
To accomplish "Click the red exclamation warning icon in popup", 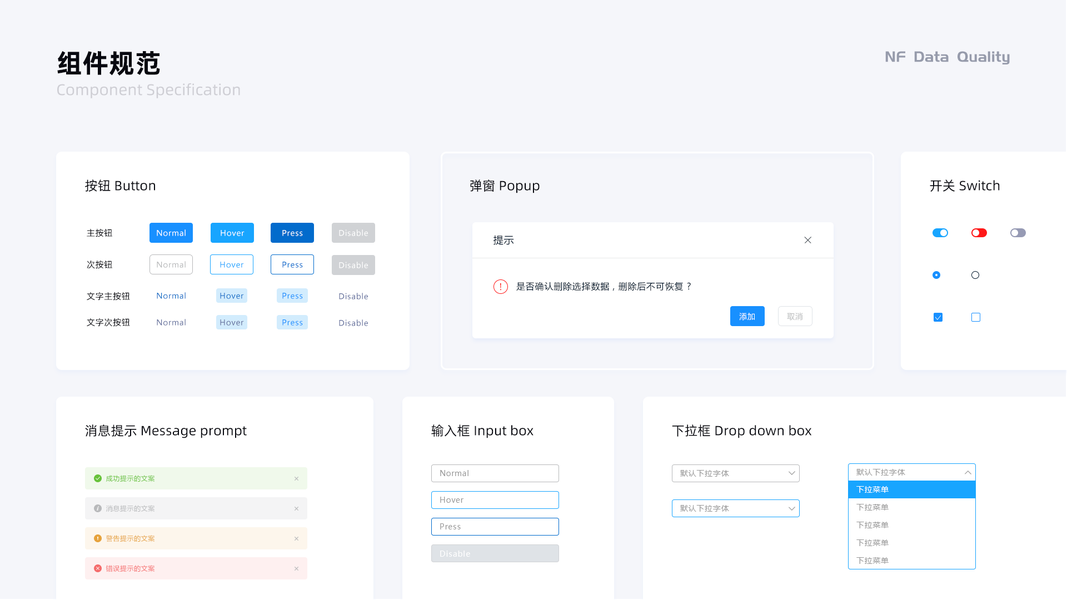I will [x=500, y=286].
